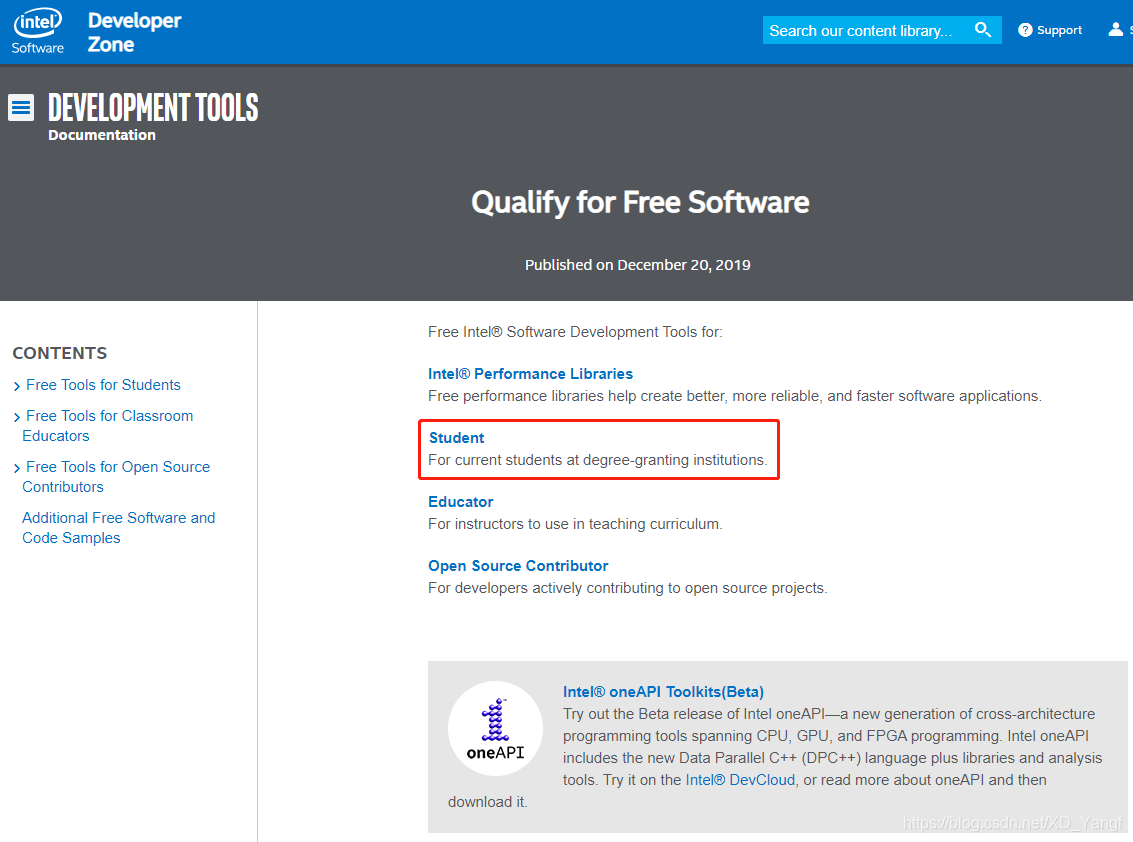Click the Qualify for Free Software title
This screenshot has width=1133, height=842.
pyautogui.click(x=640, y=202)
